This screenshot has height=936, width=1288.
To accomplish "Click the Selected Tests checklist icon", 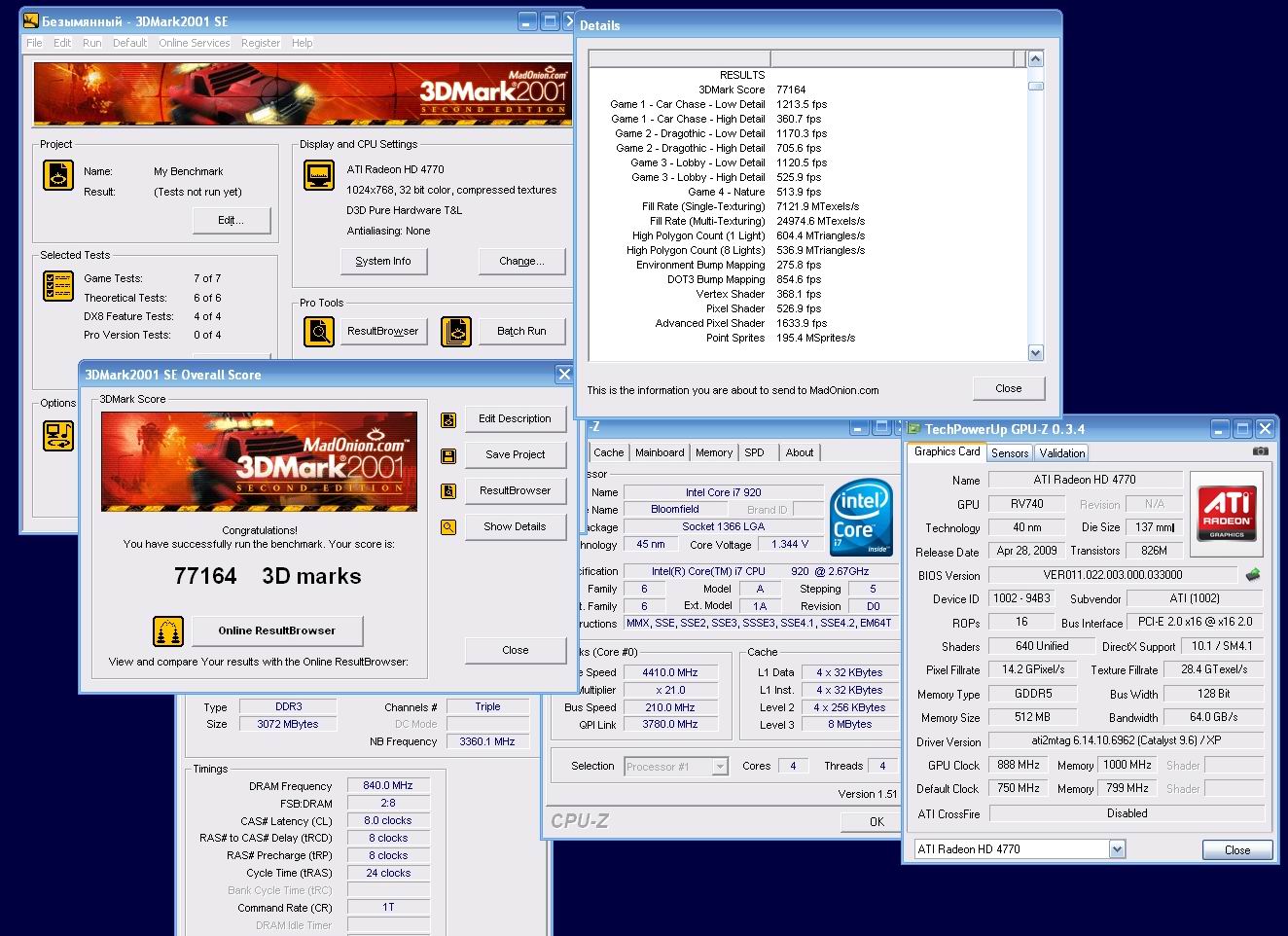I will tap(58, 286).
